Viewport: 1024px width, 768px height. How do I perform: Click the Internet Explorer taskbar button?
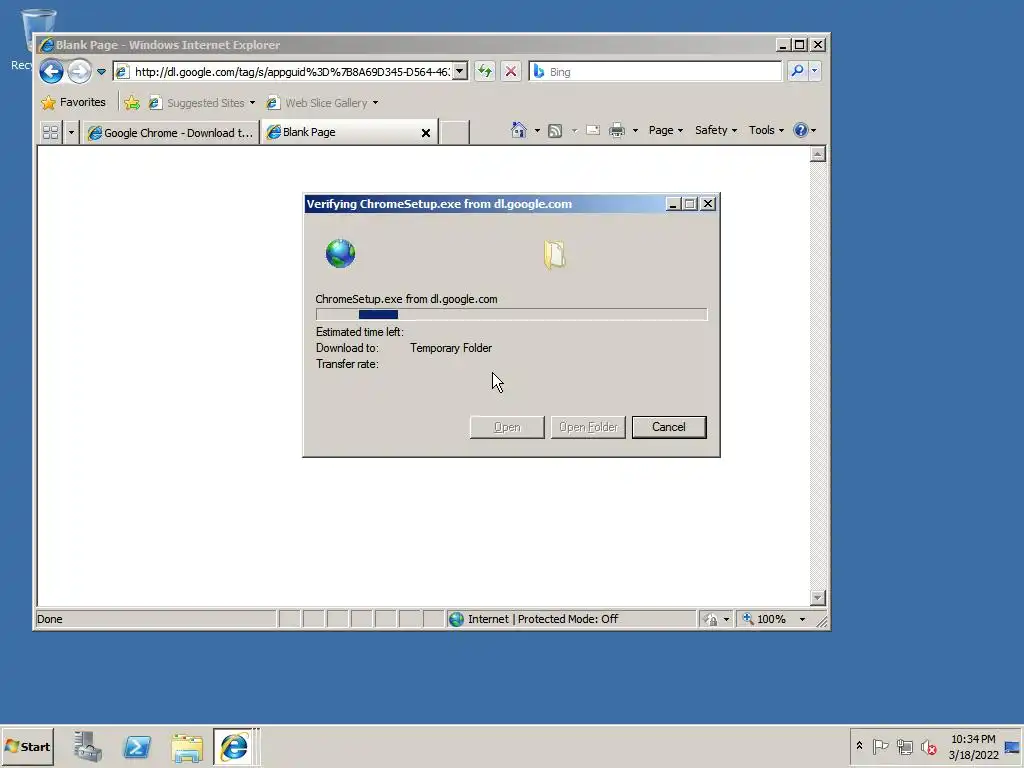(234, 746)
